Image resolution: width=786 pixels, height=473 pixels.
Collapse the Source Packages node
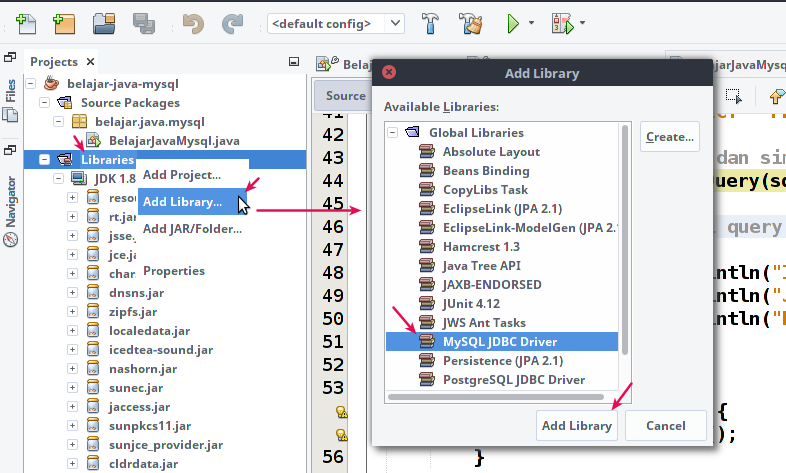pyautogui.click(x=45, y=103)
